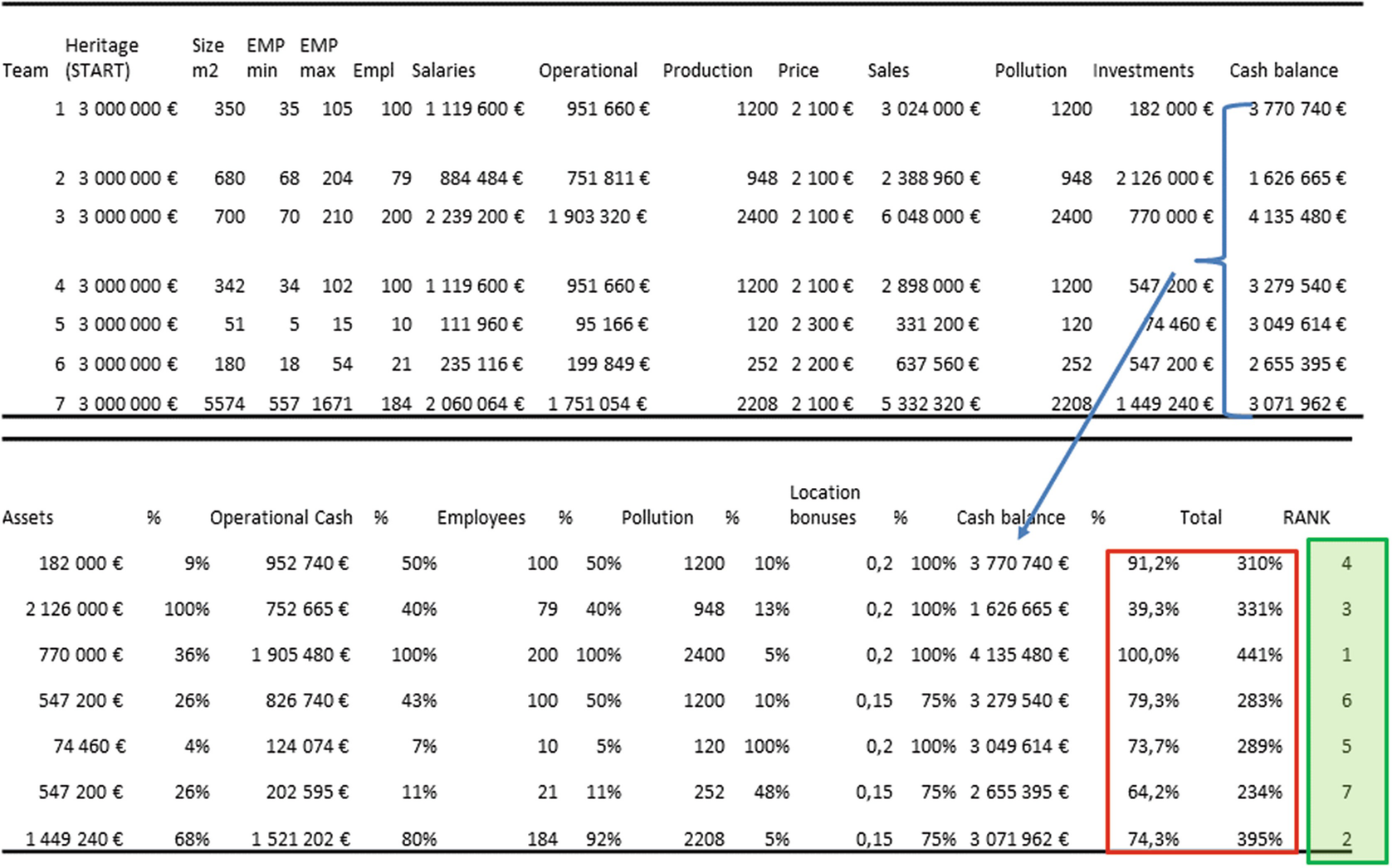
Task: Click operational value '1 903 320 €'
Action: [598, 217]
